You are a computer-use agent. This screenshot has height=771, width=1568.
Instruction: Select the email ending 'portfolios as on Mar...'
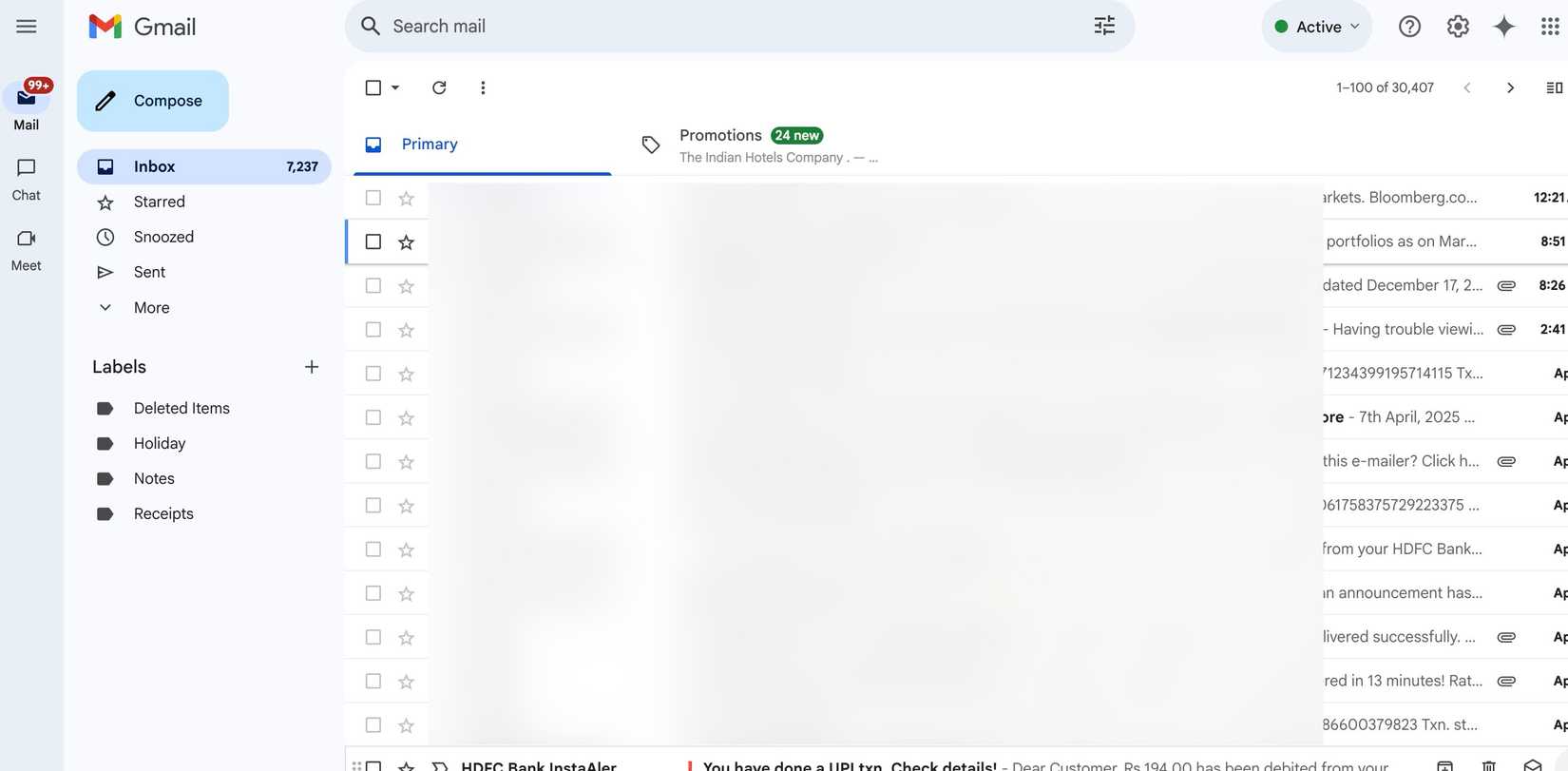(x=373, y=241)
